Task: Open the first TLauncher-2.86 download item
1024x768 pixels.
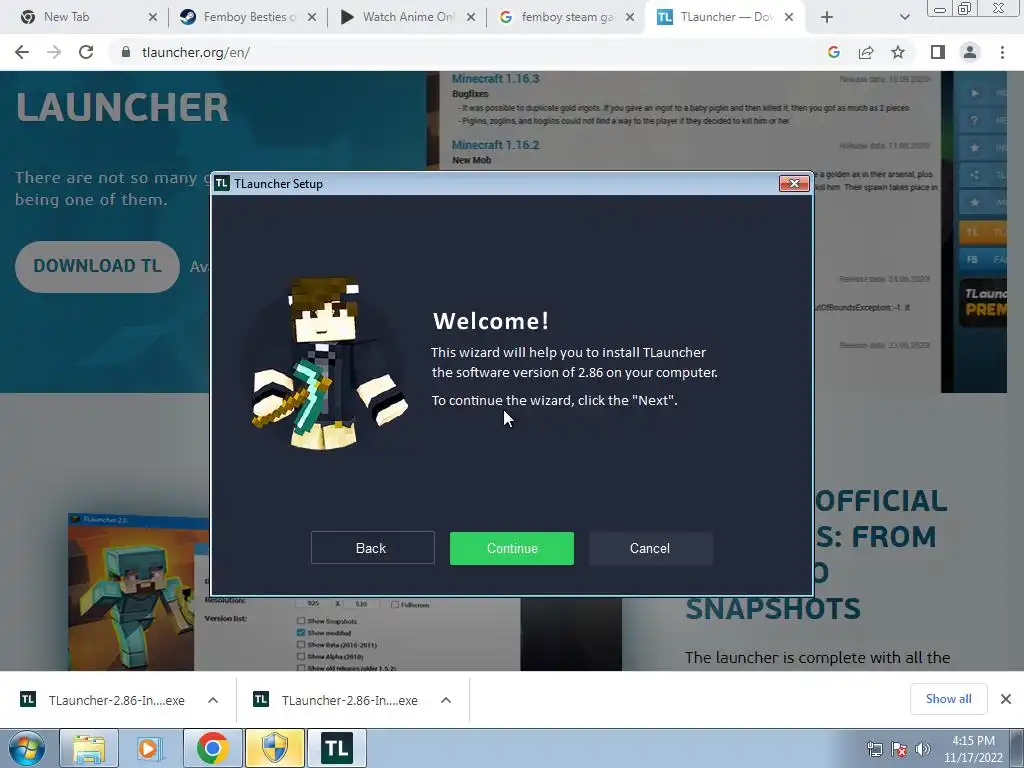Action: (x=103, y=700)
